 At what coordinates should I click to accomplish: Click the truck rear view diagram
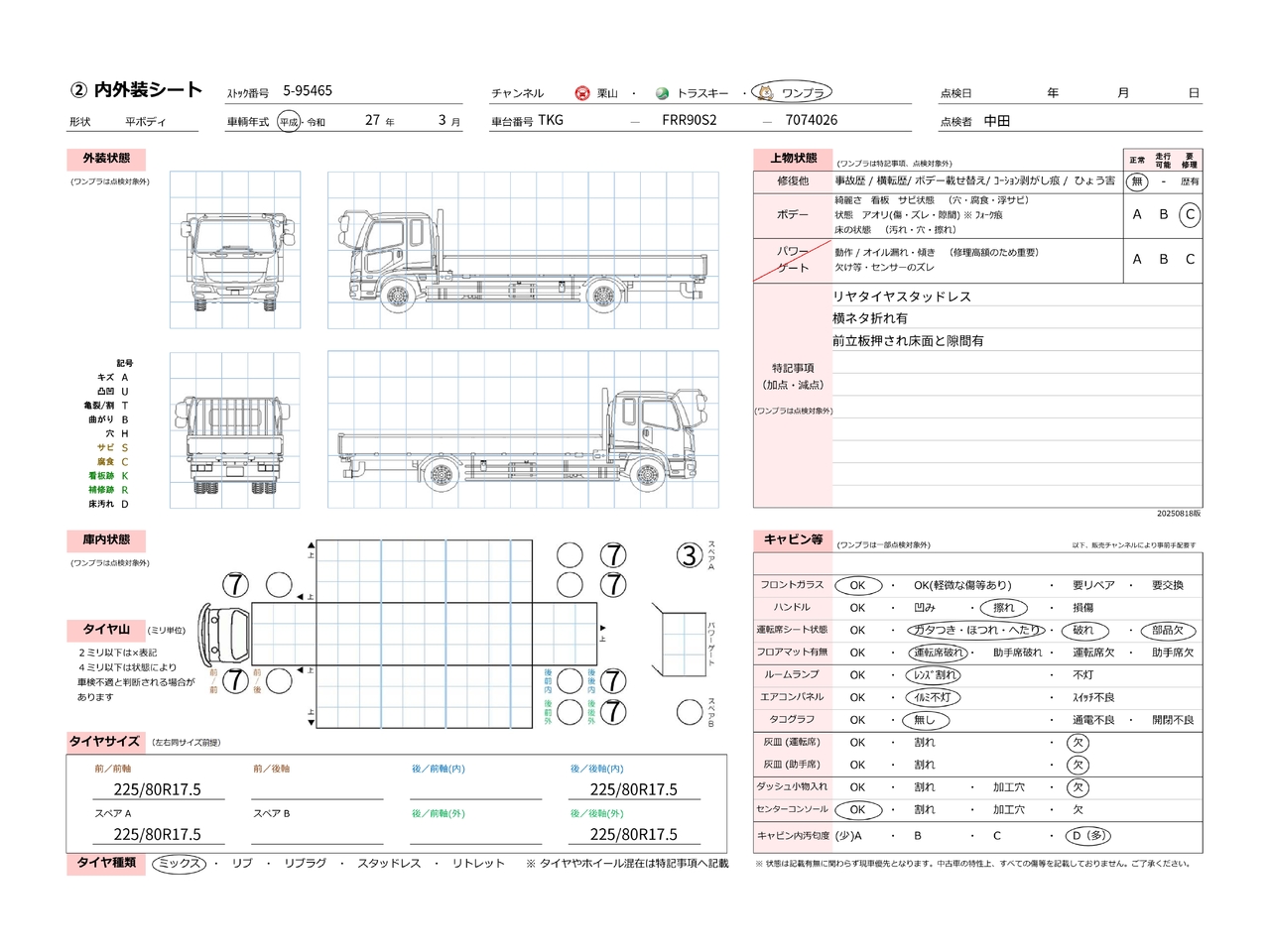[x=235, y=431]
